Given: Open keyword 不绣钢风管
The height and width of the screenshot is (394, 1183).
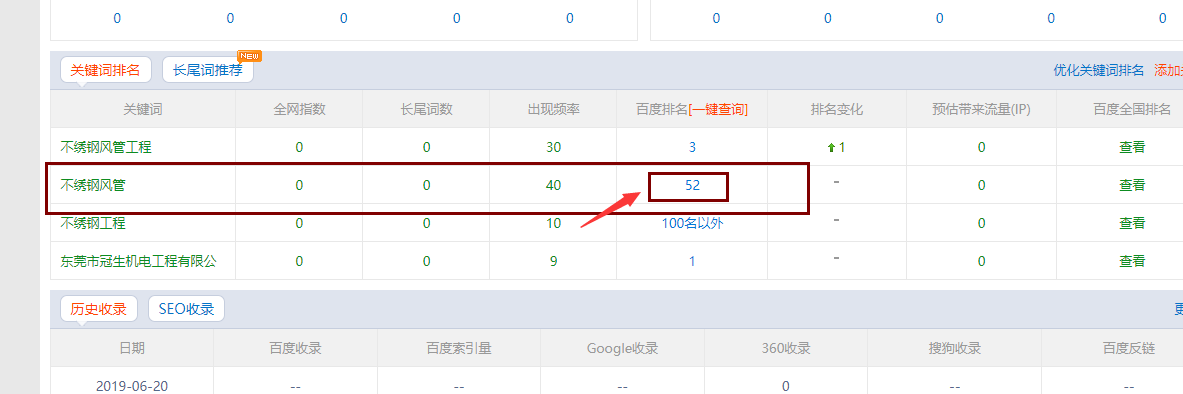Looking at the screenshot, I should [x=93, y=184].
